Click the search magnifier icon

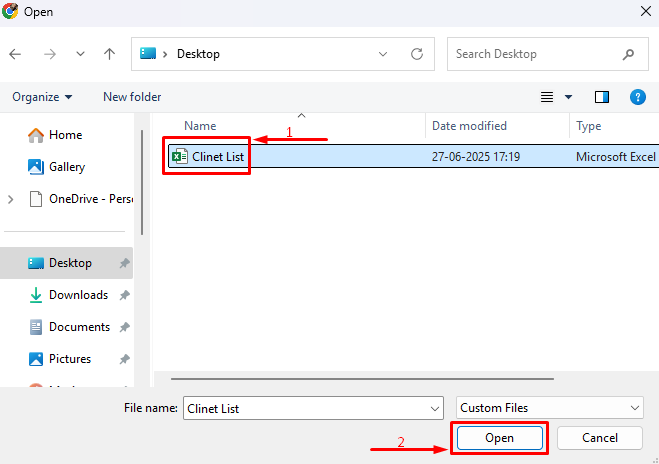coord(628,54)
